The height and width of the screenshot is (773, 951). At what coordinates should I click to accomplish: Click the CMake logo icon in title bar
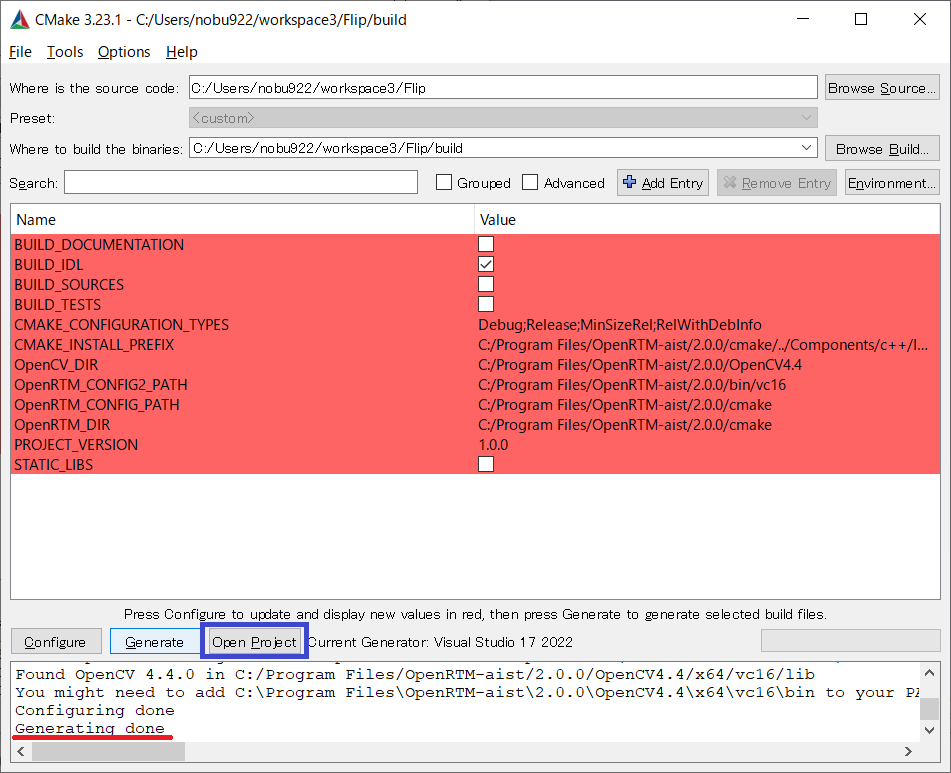(x=20, y=19)
